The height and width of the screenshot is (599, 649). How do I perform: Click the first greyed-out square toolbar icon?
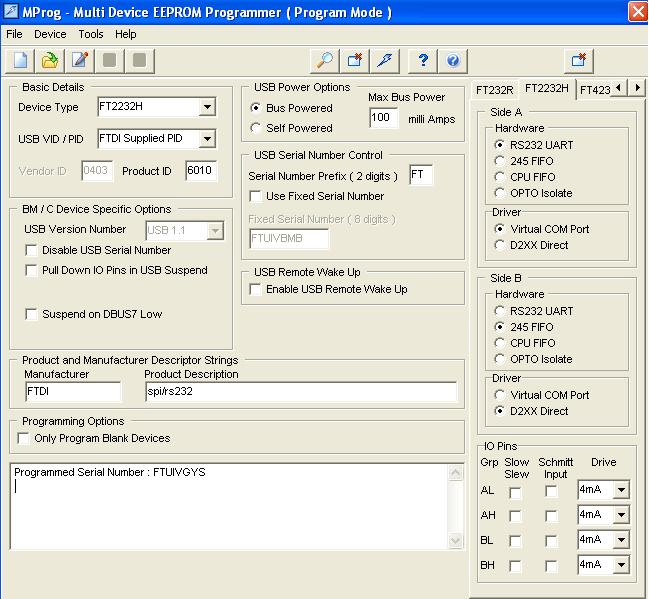coord(109,60)
